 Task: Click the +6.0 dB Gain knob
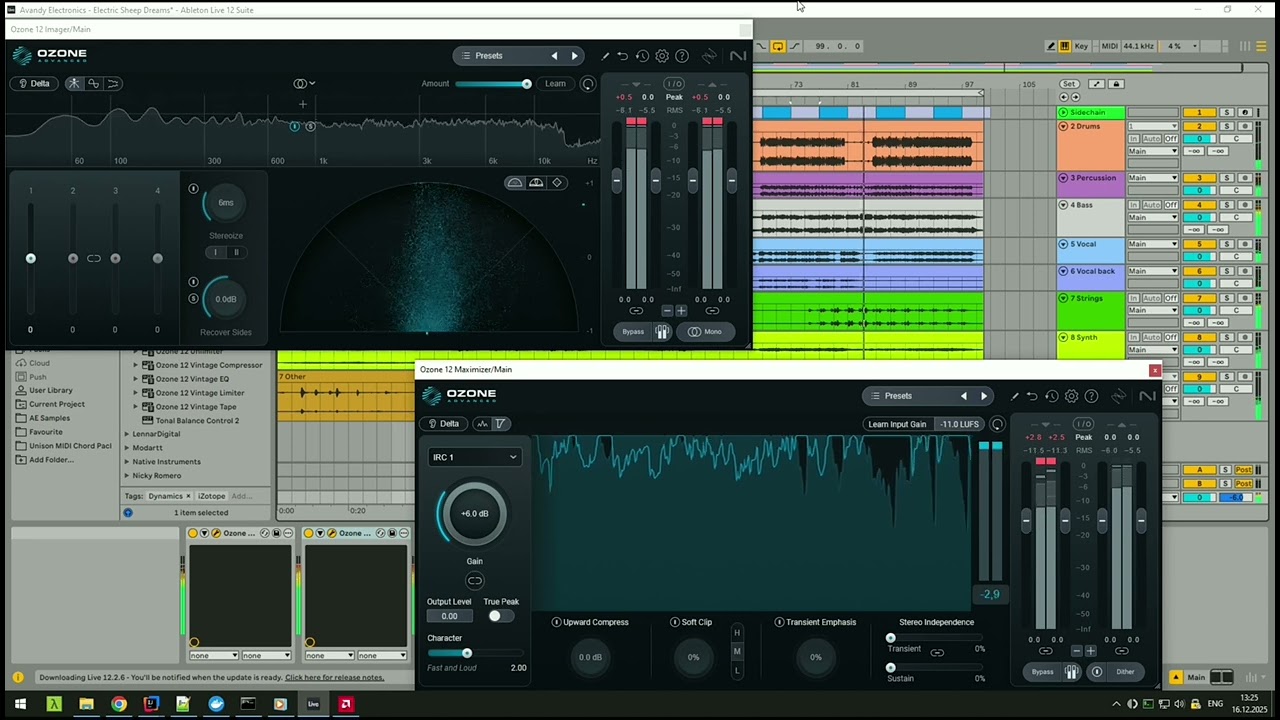pos(474,514)
